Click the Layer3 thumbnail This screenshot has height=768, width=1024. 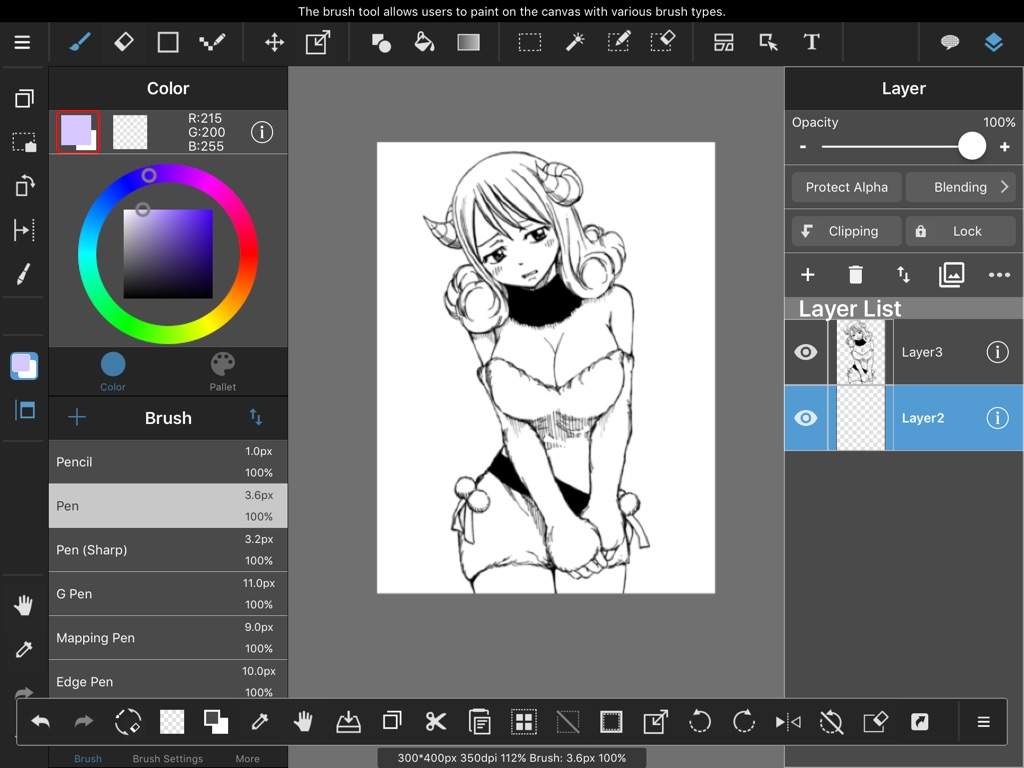point(860,352)
